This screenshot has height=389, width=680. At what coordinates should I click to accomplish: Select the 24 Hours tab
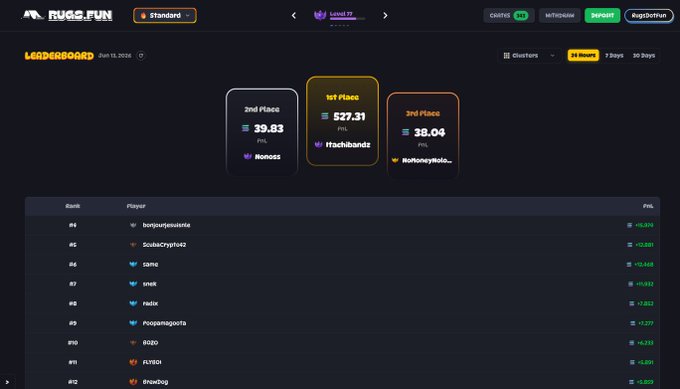point(583,56)
